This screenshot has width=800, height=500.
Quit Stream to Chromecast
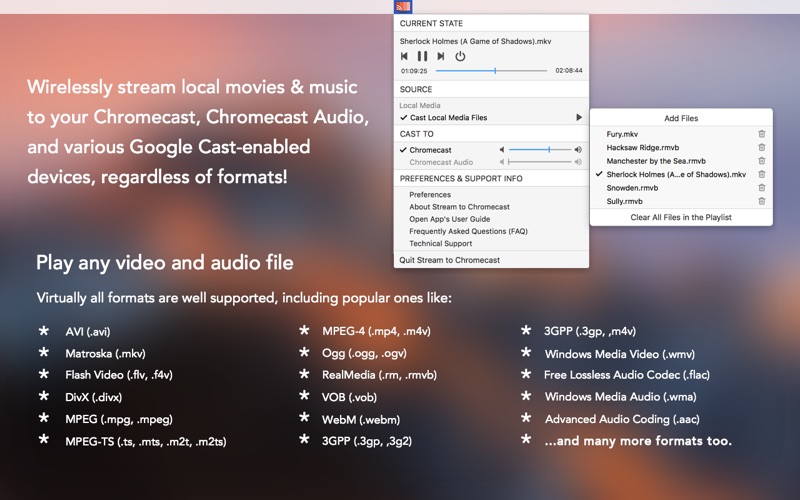tap(449, 260)
